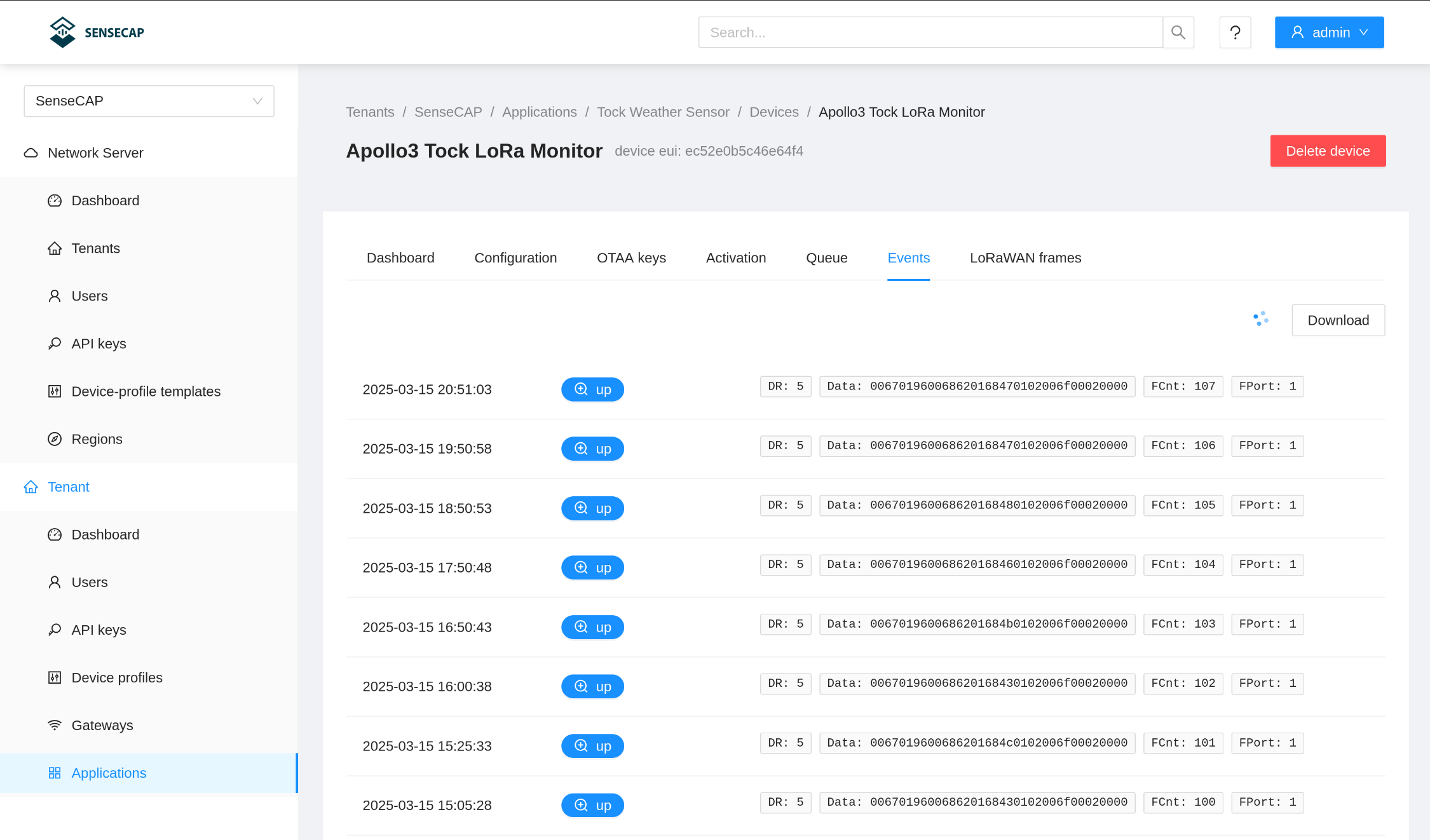Image resolution: width=1430 pixels, height=840 pixels.
Task: Go to Tenants breadcrumb
Action: [x=370, y=112]
